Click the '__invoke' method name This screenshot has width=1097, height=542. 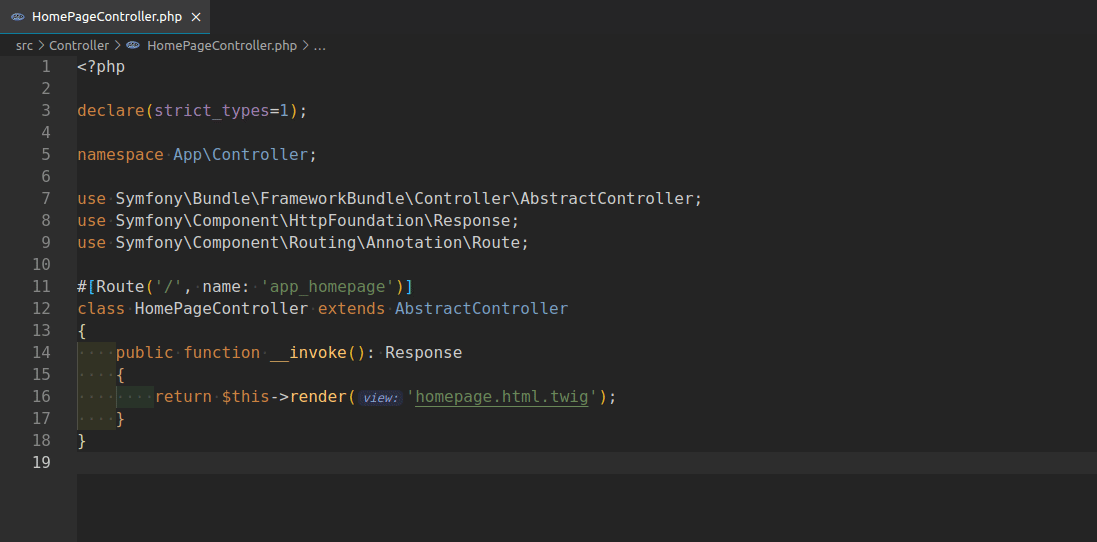tap(309, 352)
